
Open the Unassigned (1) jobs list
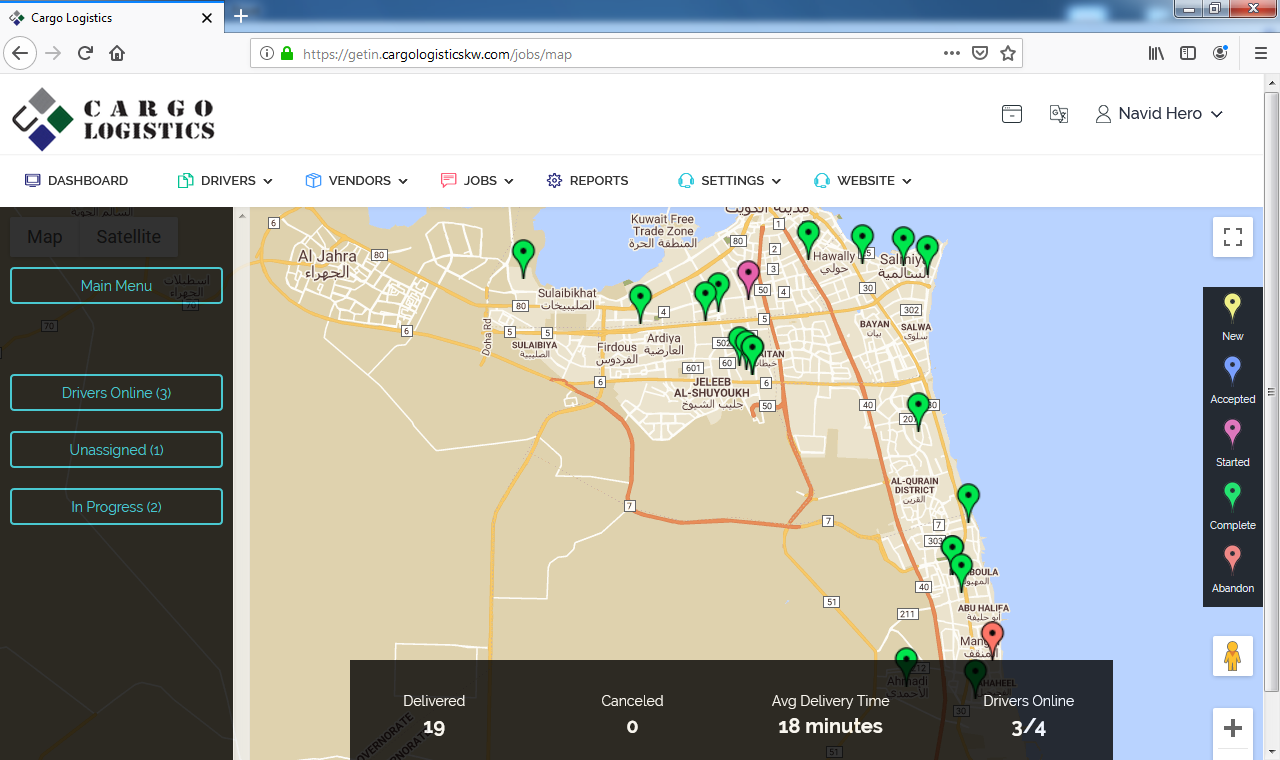click(x=116, y=450)
